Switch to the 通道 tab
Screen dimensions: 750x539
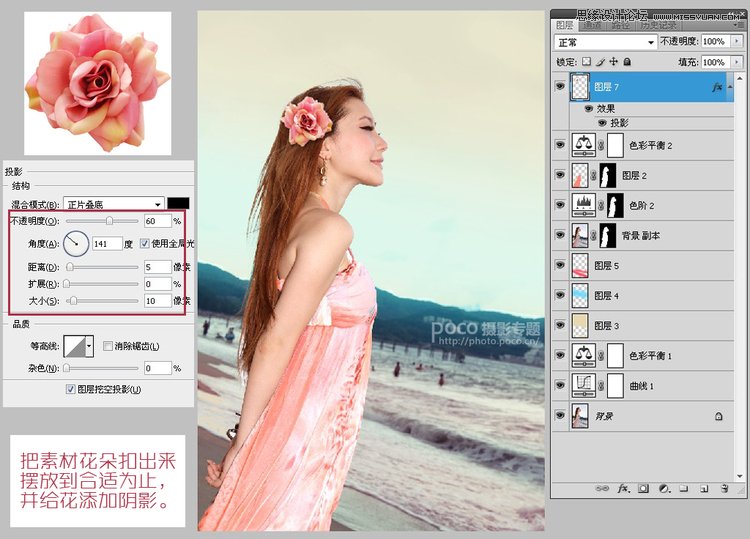pos(592,25)
